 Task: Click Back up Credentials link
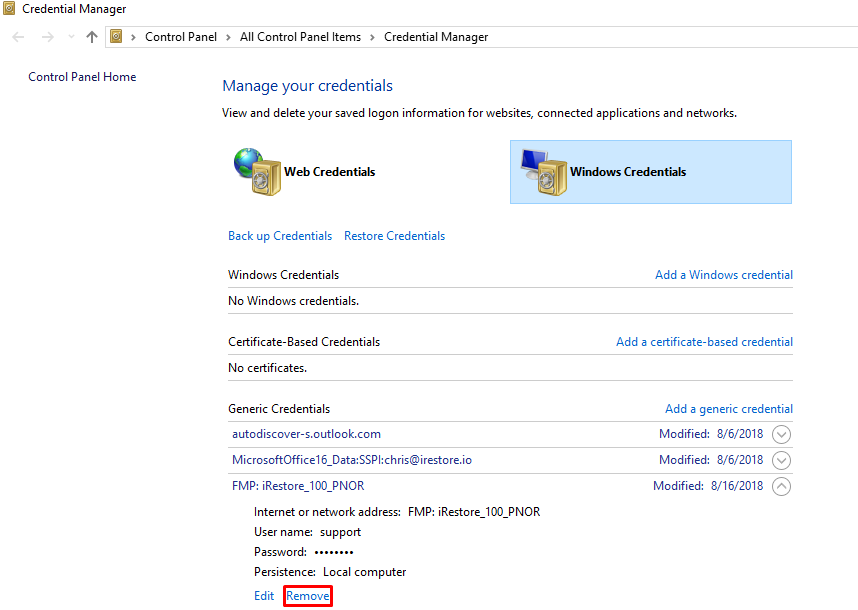click(280, 236)
